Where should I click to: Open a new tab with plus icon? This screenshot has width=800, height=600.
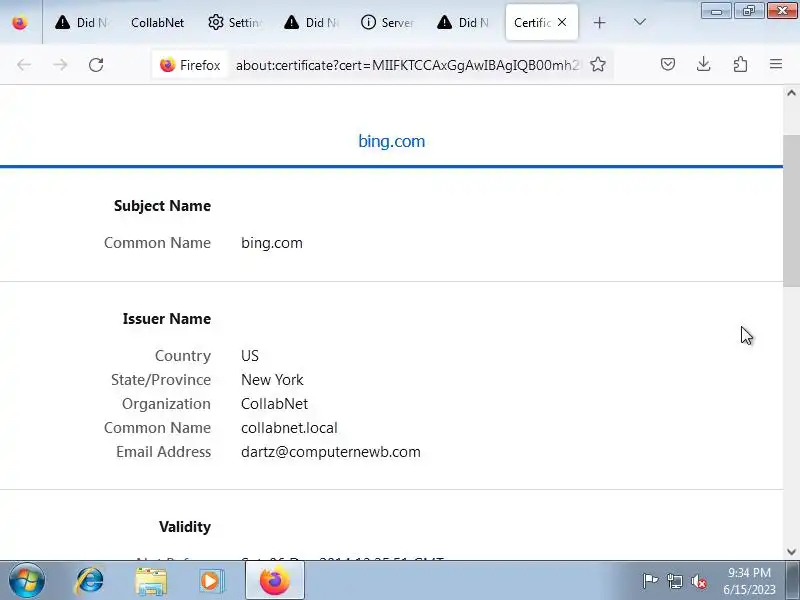(x=599, y=22)
